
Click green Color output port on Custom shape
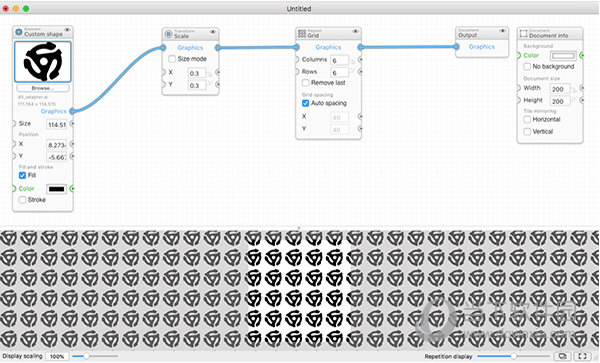(72, 189)
